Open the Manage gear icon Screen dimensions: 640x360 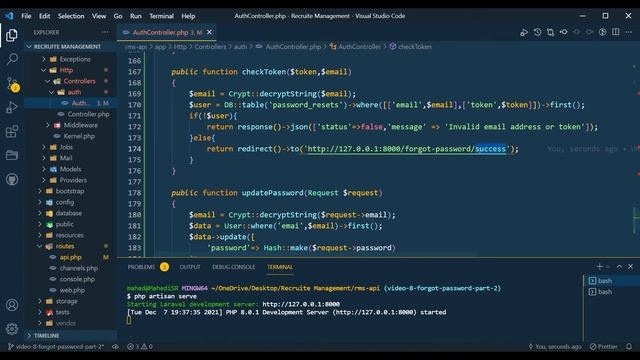point(12,329)
